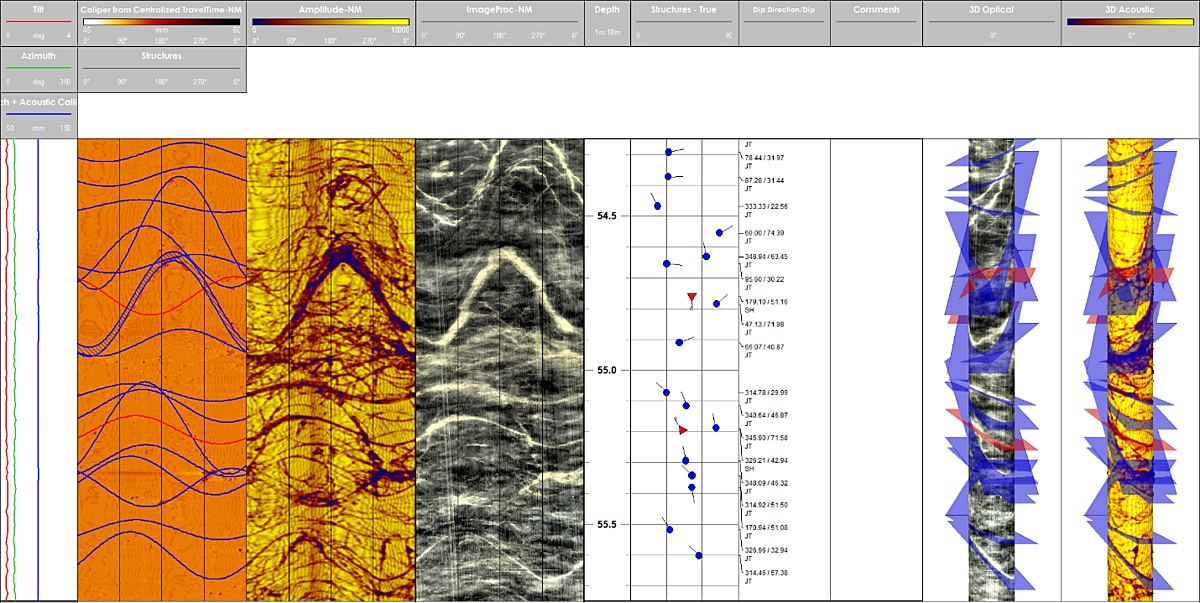Click the blue tadpole just below 55.5 depth
Image resolution: width=1200 pixels, height=603 pixels.
pyautogui.click(x=669, y=529)
